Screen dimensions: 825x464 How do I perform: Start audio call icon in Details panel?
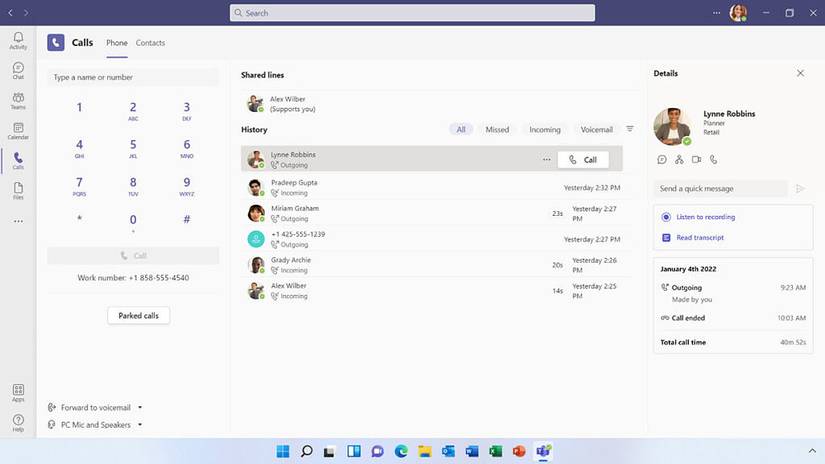tap(713, 159)
